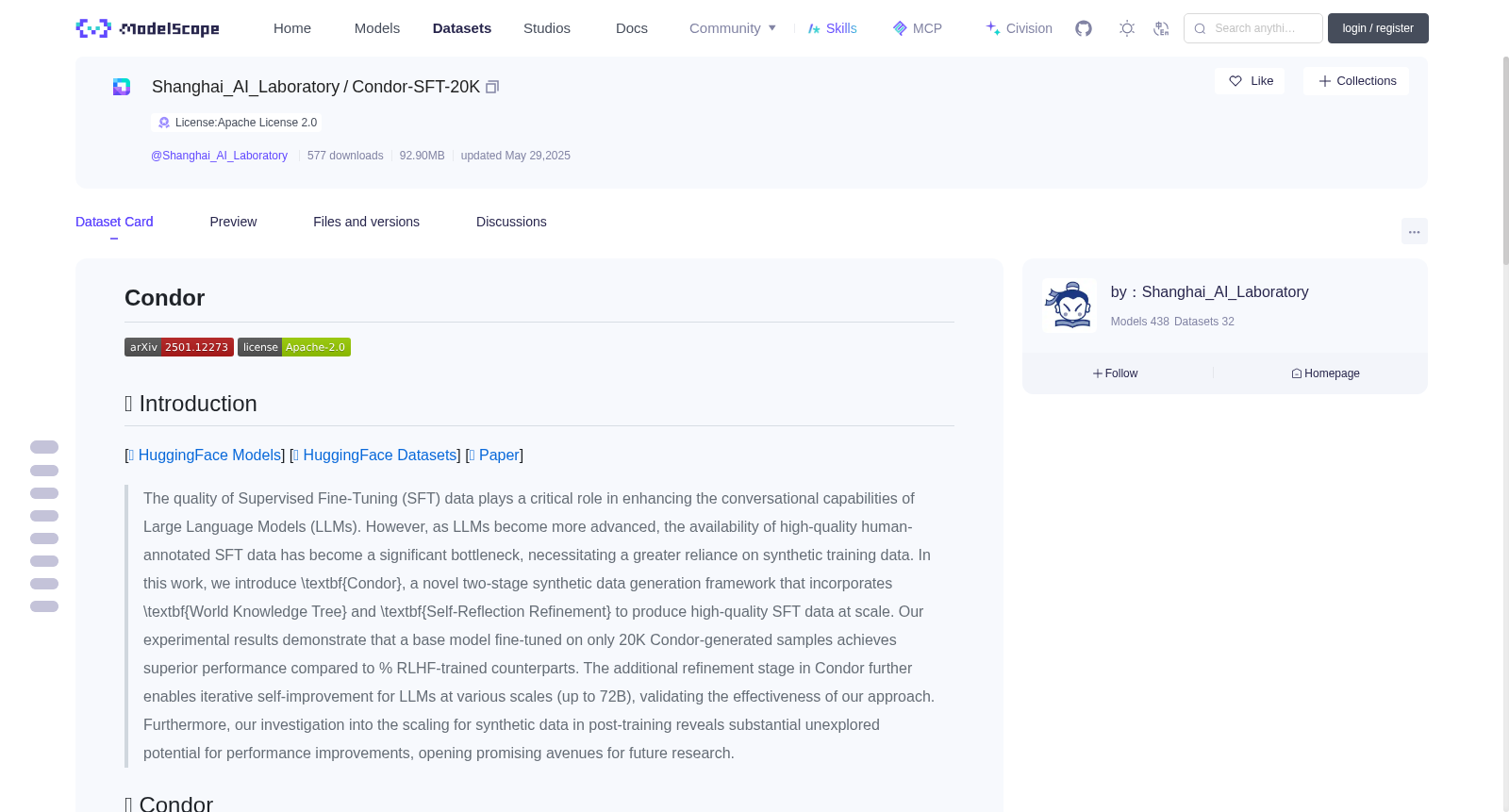Click the Shanghai_AI_Laboratory dataset avatar icon
The image size is (1509, 812).
pos(122,87)
